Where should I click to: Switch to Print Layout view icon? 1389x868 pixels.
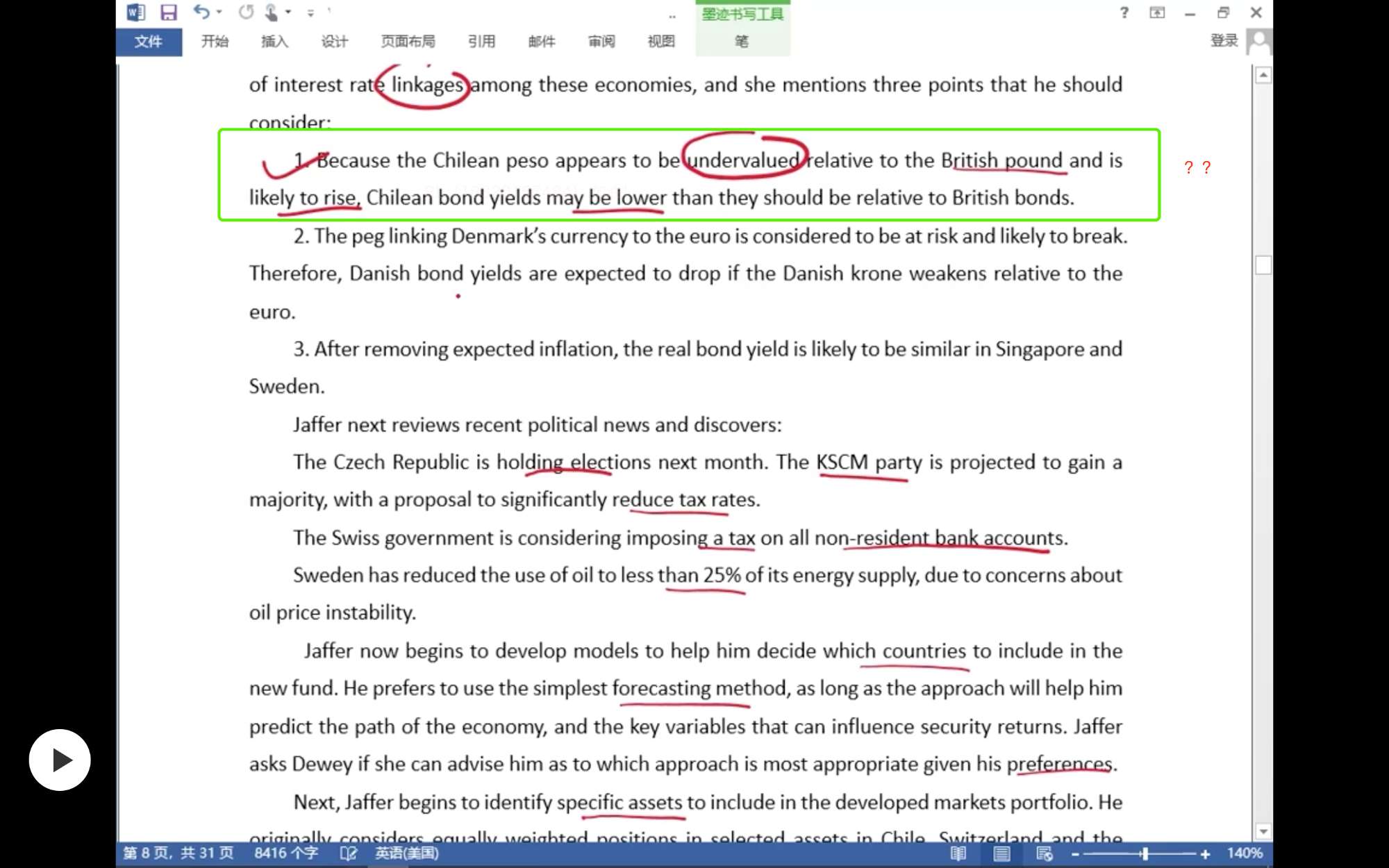click(1001, 853)
